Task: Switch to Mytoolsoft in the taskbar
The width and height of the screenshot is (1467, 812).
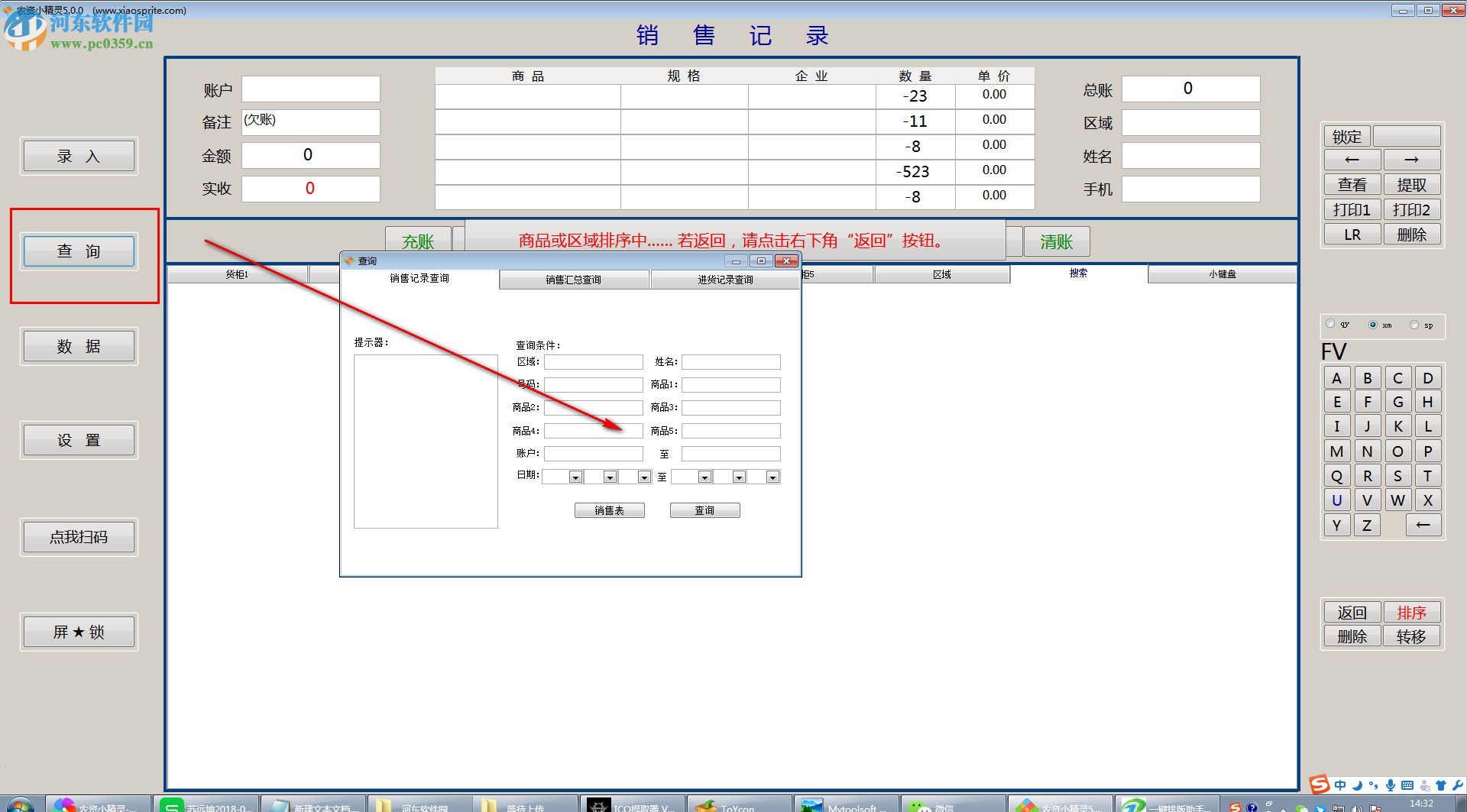Action: [x=847, y=805]
